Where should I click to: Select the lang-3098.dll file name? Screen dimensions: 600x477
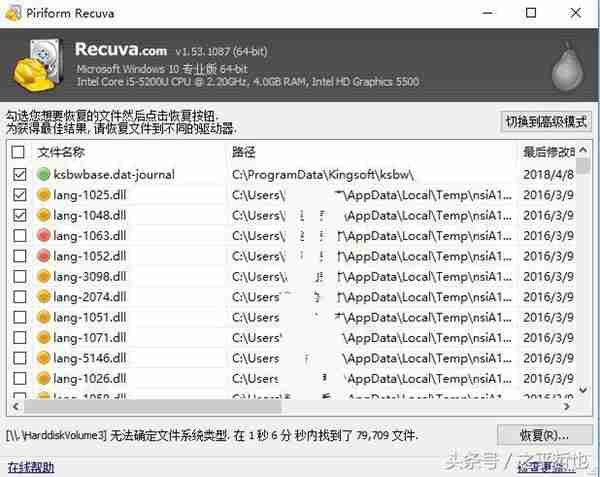(x=90, y=277)
